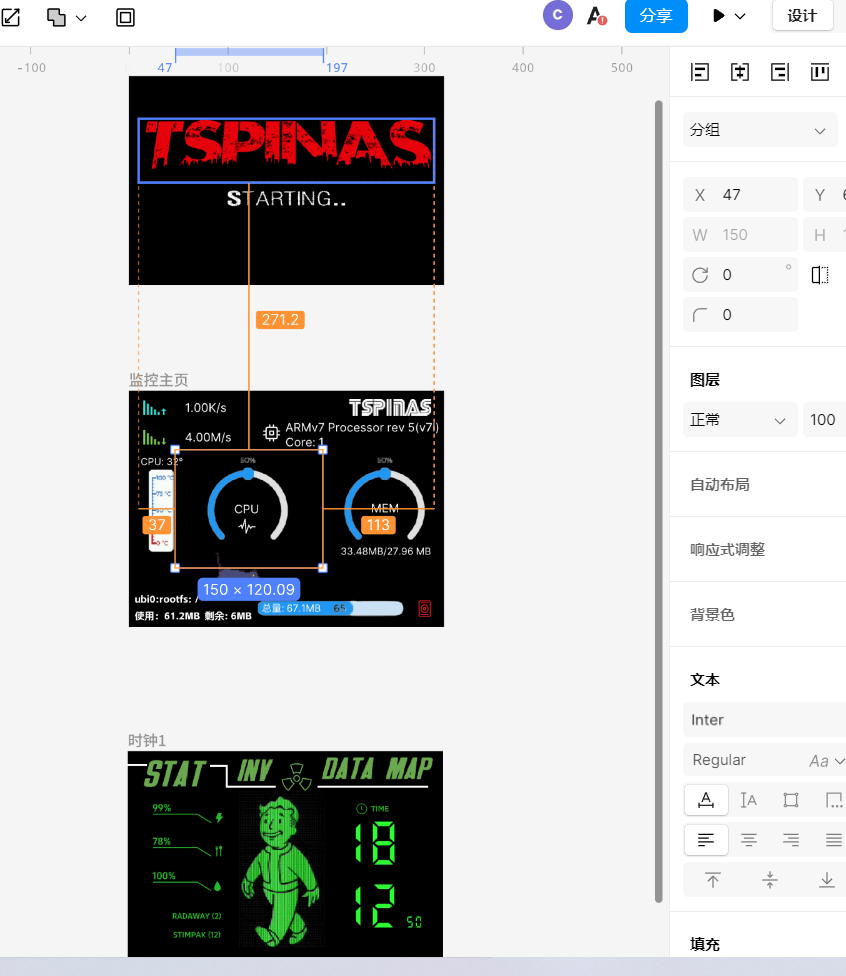Click the 自动布局 auto layout section
This screenshot has height=976, width=846.
pyautogui.click(x=720, y=484)
